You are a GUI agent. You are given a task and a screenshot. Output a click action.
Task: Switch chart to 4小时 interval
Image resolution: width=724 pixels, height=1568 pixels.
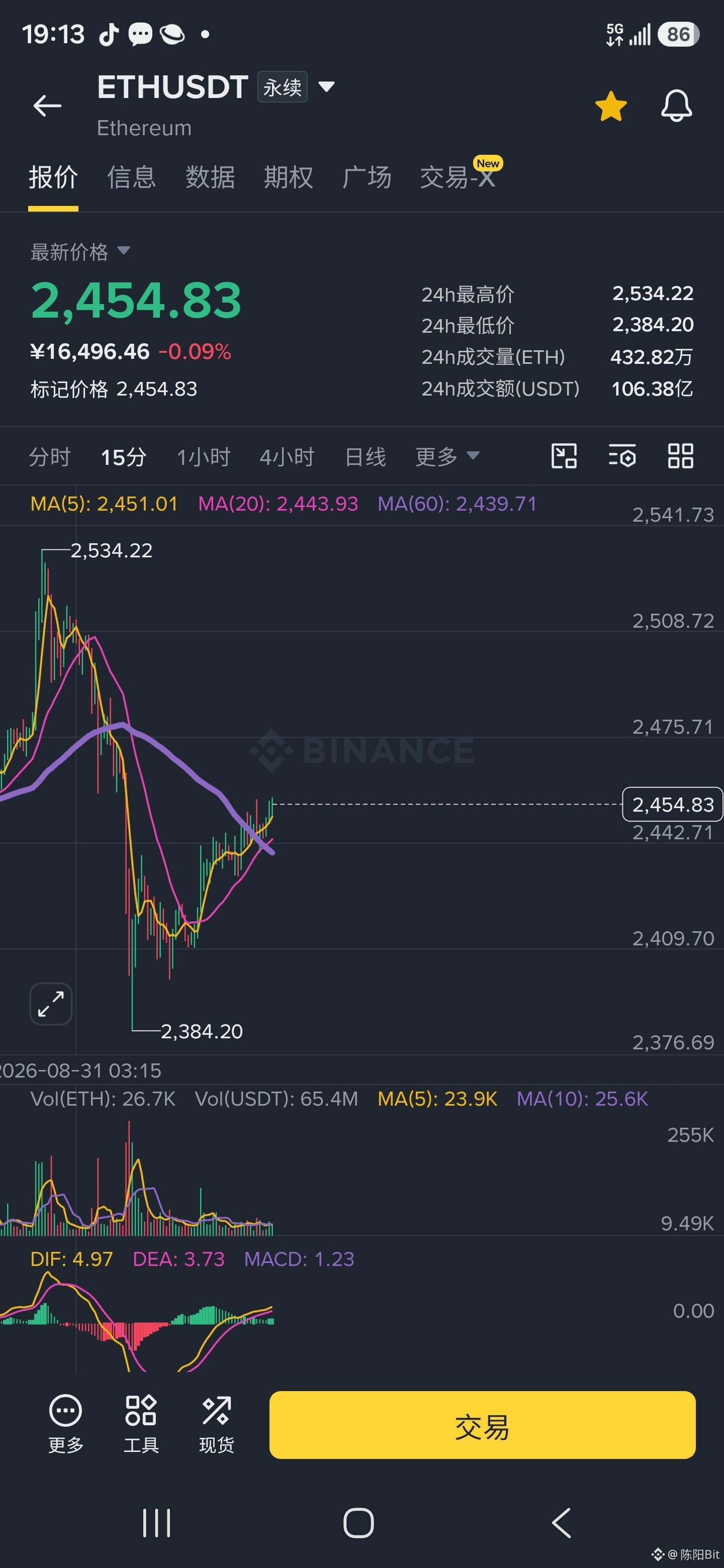pos(287,456)
